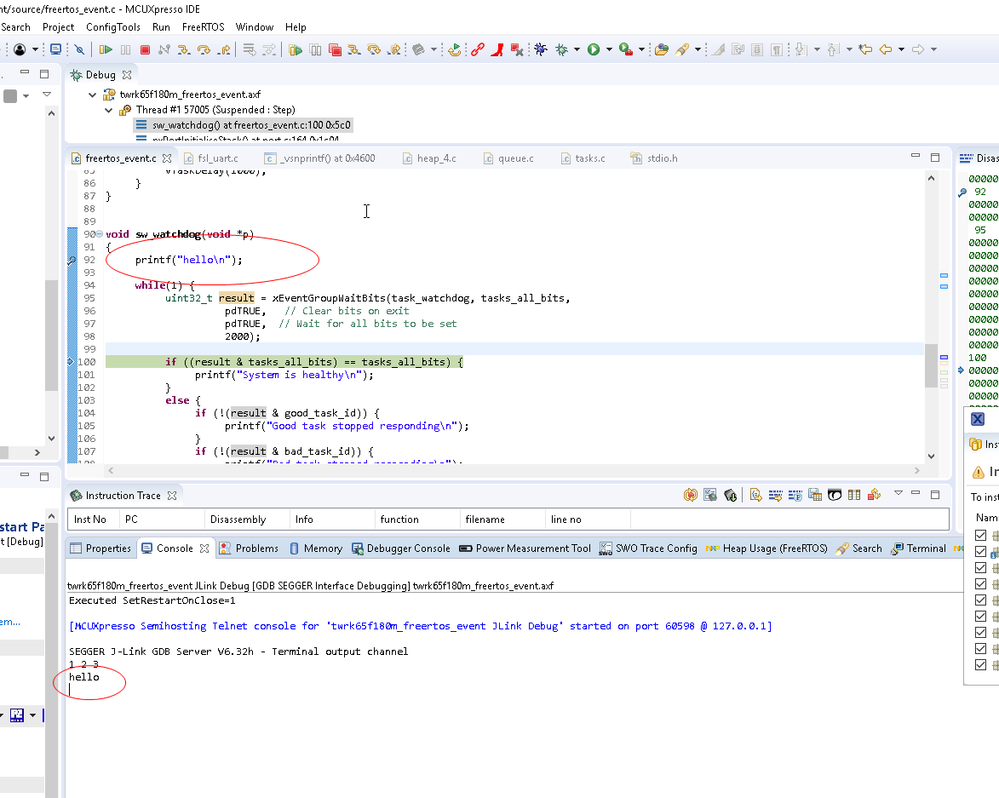
Task: Click the Resume All debug sessions icon
Action: (x=295, y=50)
